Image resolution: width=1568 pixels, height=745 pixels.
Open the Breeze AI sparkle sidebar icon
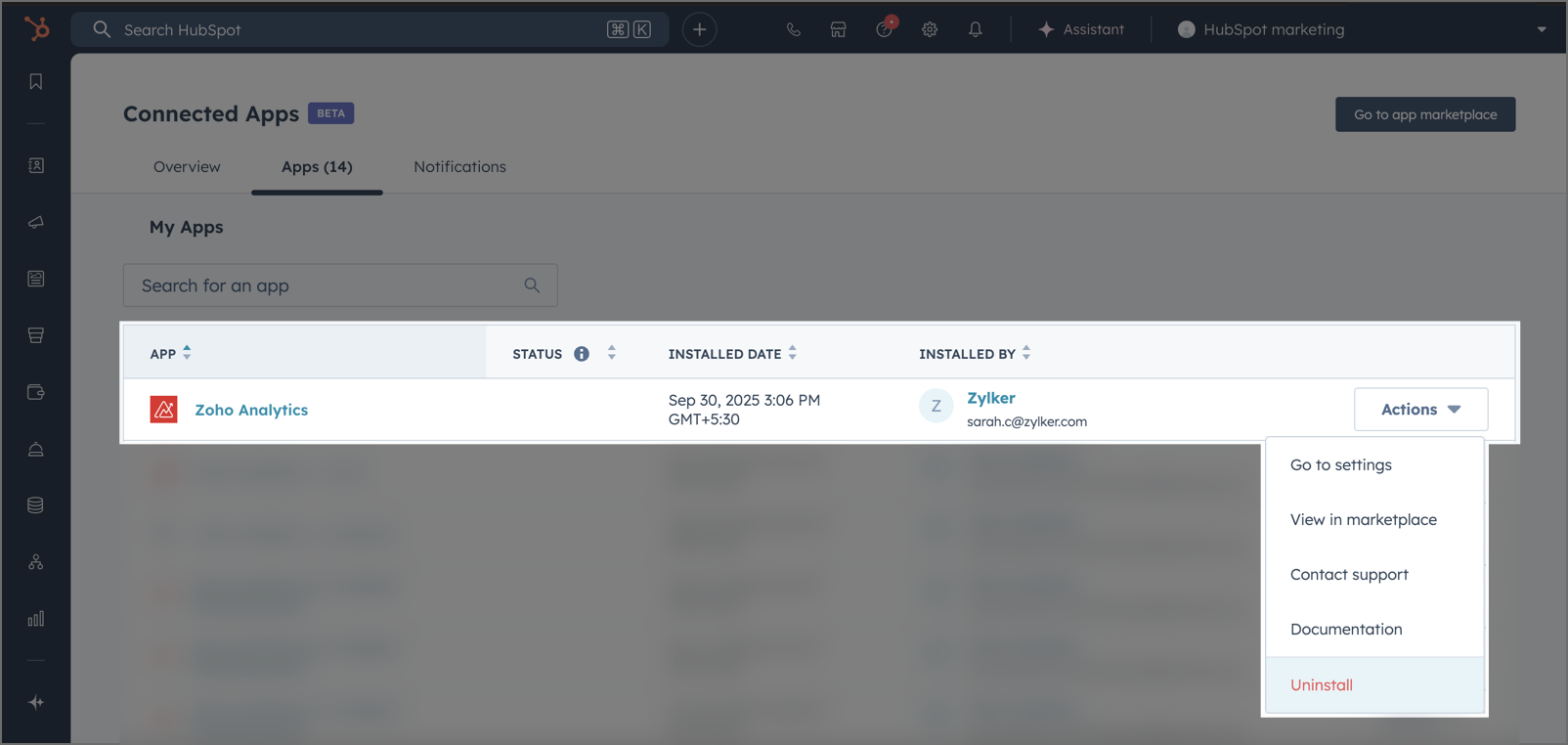pyautogui.click(x=36, y=702)
